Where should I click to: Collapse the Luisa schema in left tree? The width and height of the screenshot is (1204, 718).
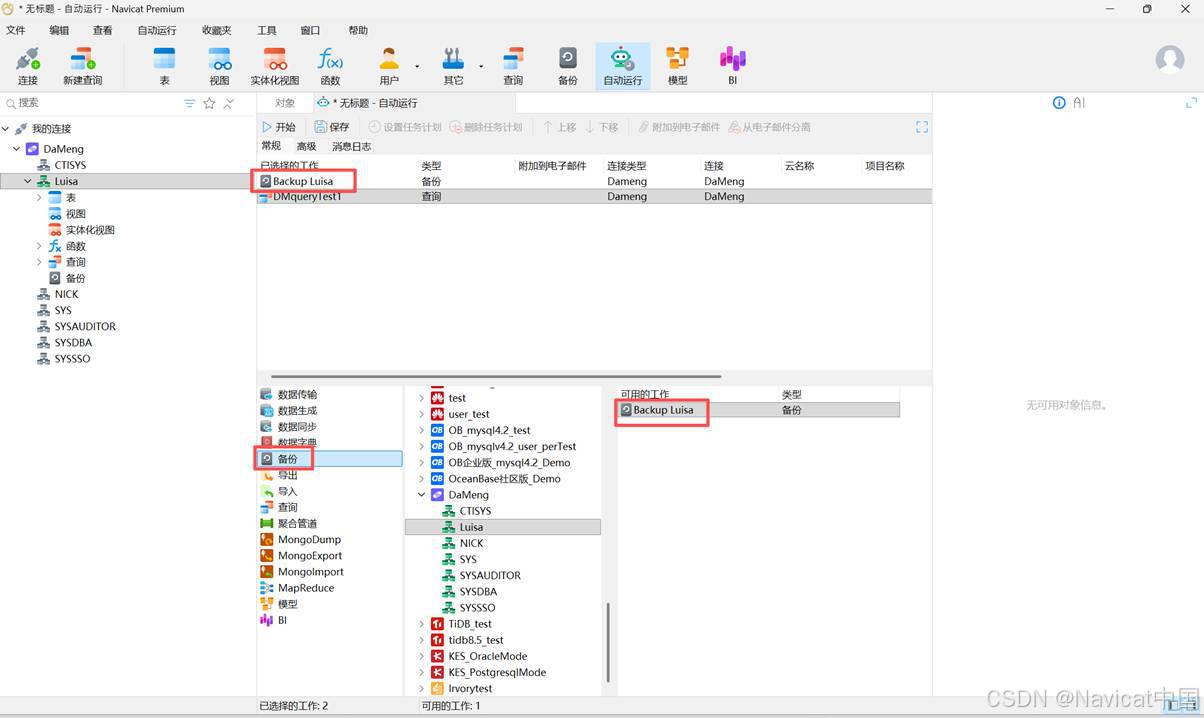[28, 181]
